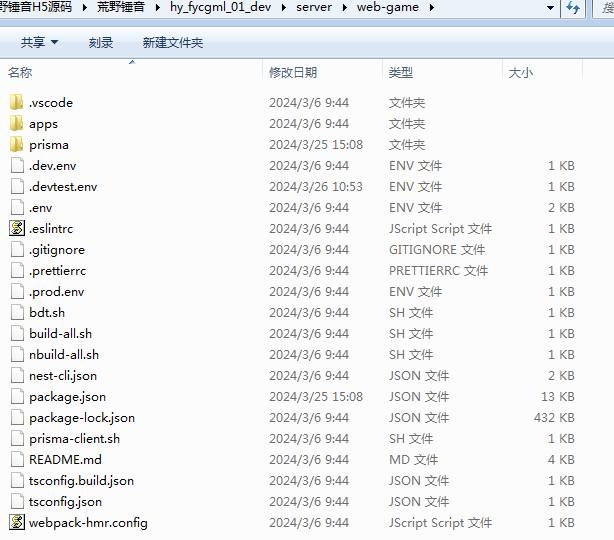Select the tsconfig.build.json file
Image resolution: width=614 pixels, height=540 pixels.
(x=81, y=481)
